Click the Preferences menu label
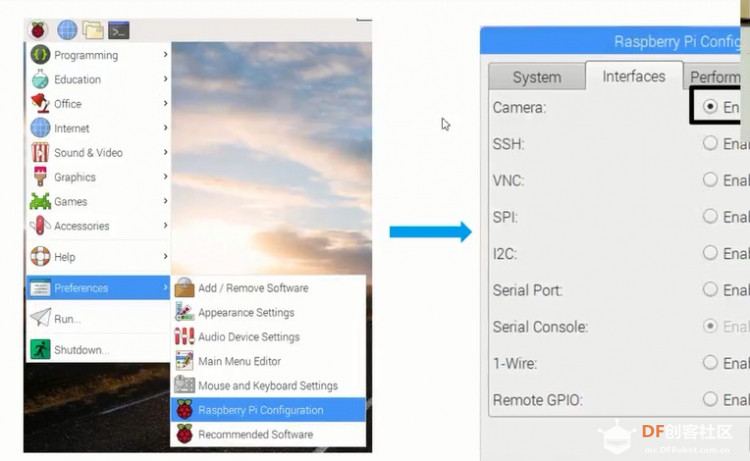Viewport: 750px width, 461px height. click(x=81, y=288)
